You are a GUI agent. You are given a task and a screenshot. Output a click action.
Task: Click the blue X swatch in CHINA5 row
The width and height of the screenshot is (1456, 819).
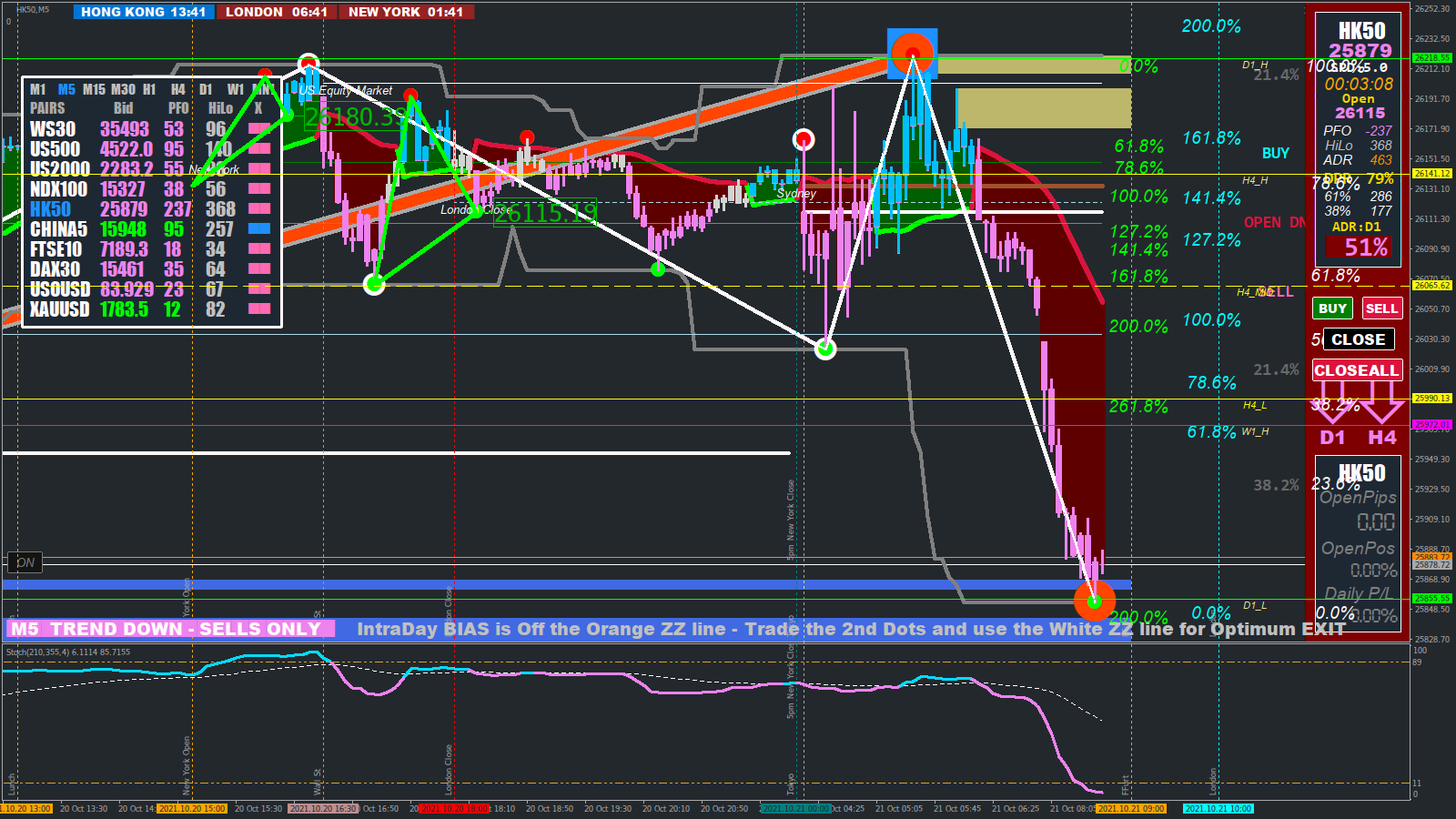pos(259,229)
